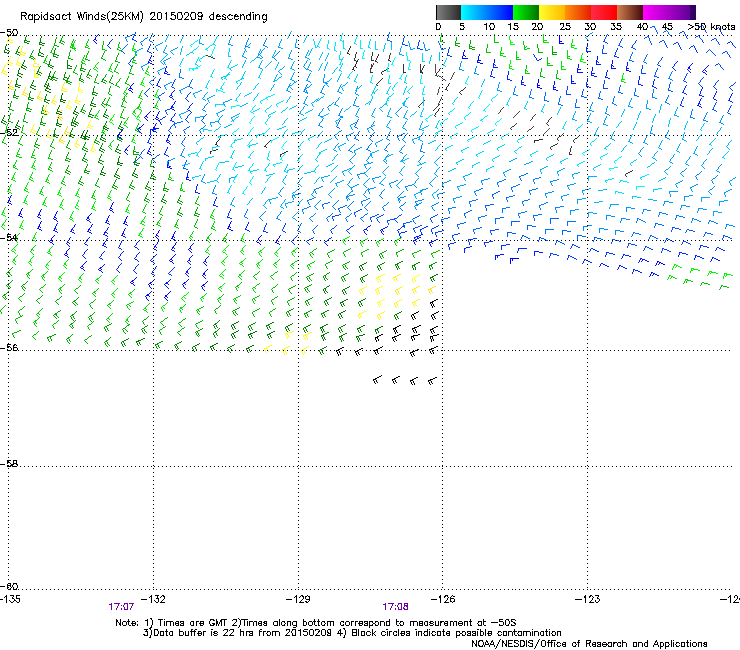740x650 pixels.
Task: Click the purple 17:08 swath time label
Action: click(x=395, y=607)
